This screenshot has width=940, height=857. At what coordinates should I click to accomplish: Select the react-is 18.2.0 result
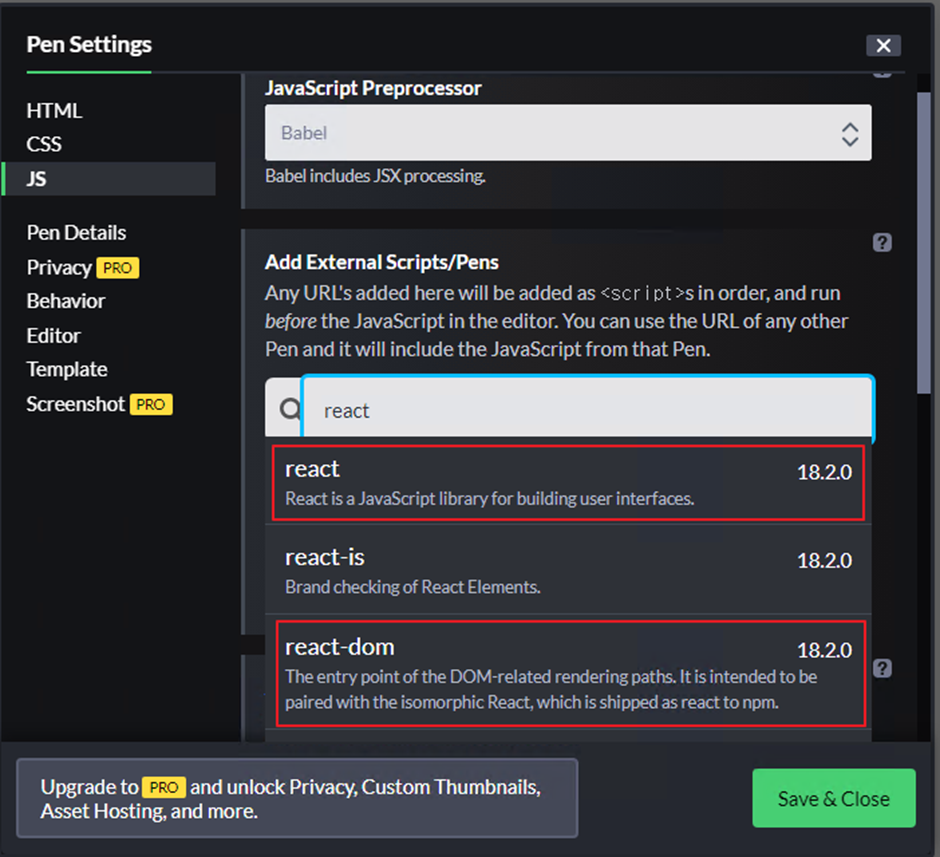pyautogui.click(x=568, y=570)
